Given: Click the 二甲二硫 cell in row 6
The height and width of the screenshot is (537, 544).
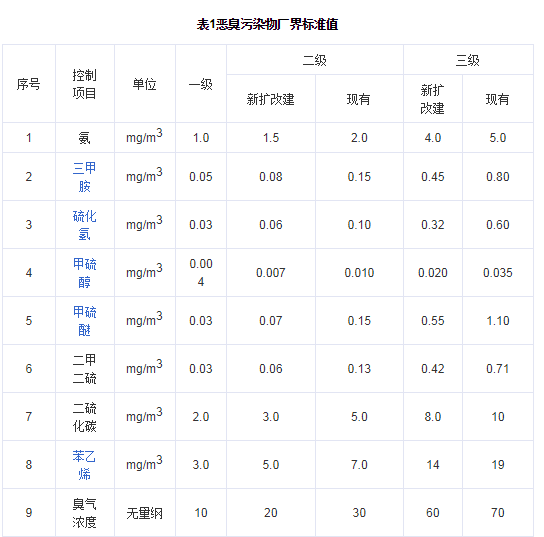Looking at the screenshot, I should click(x=84, y=369).
